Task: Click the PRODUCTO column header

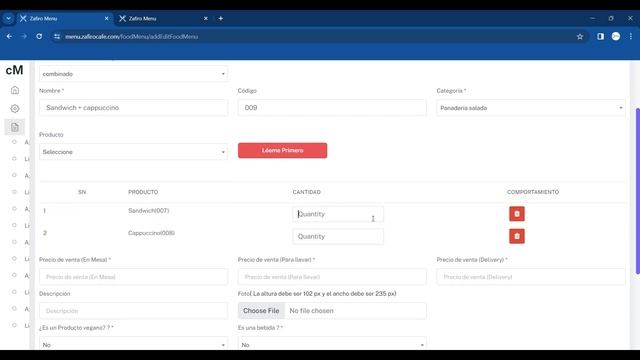Action: tap(143, 192)
